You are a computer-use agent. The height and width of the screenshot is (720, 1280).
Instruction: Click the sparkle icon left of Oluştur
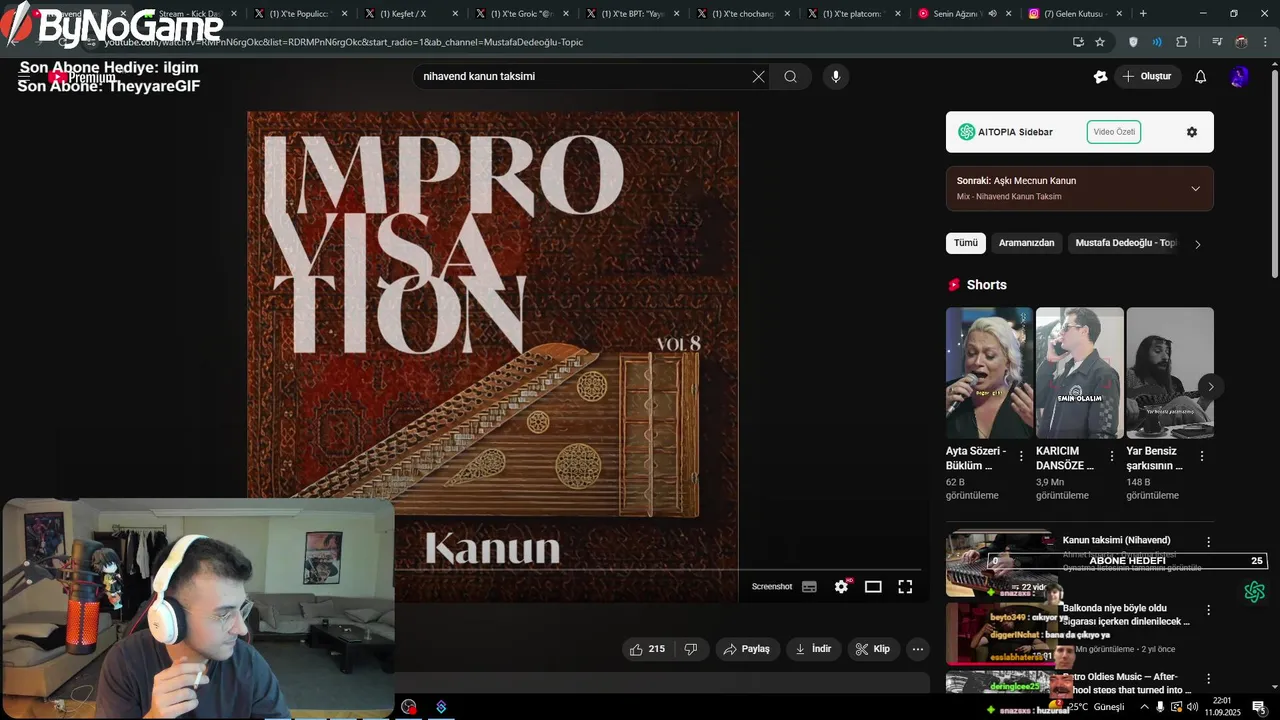click(x=1101, y=77)
